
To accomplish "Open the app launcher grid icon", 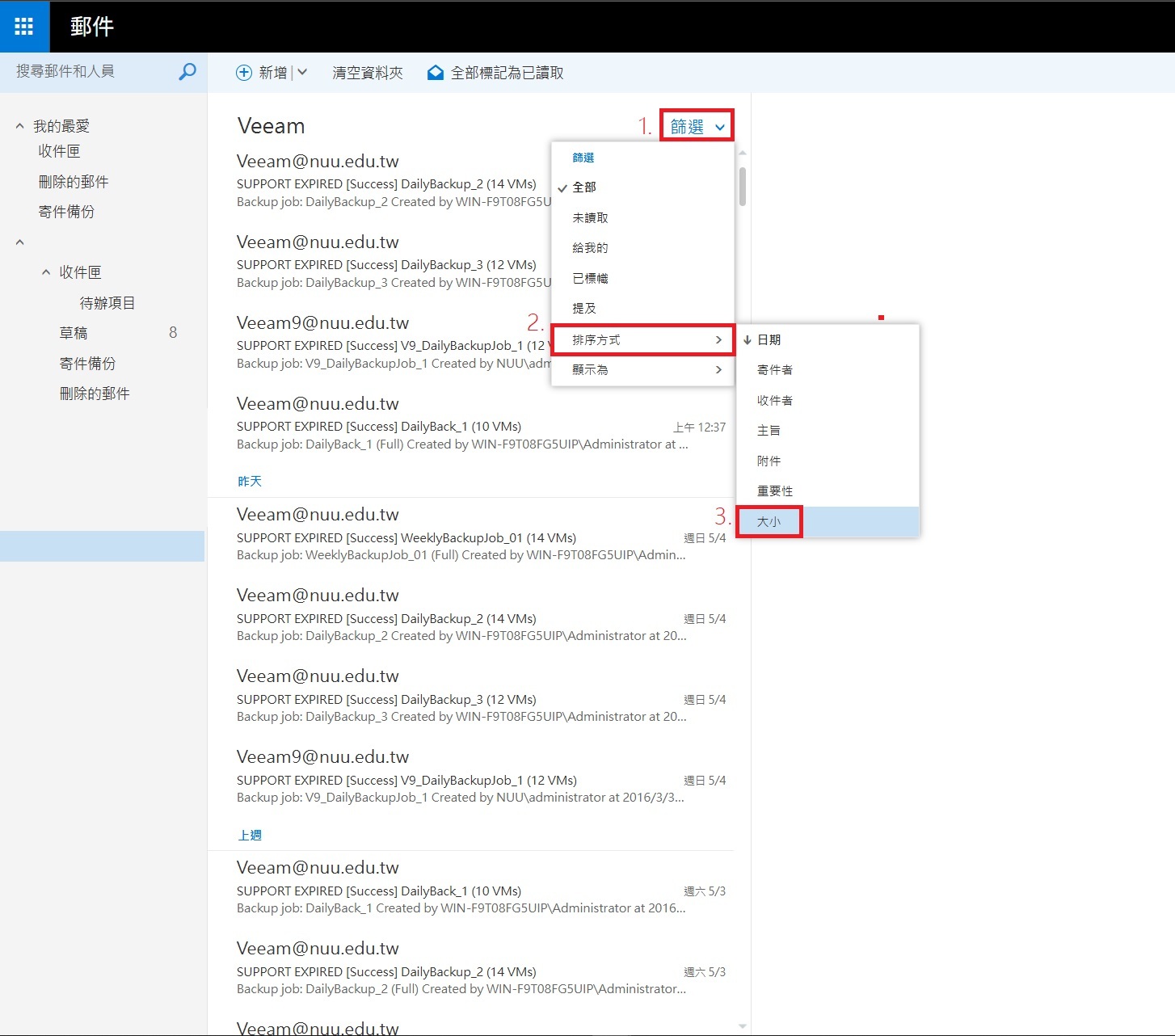I will 24,27.
